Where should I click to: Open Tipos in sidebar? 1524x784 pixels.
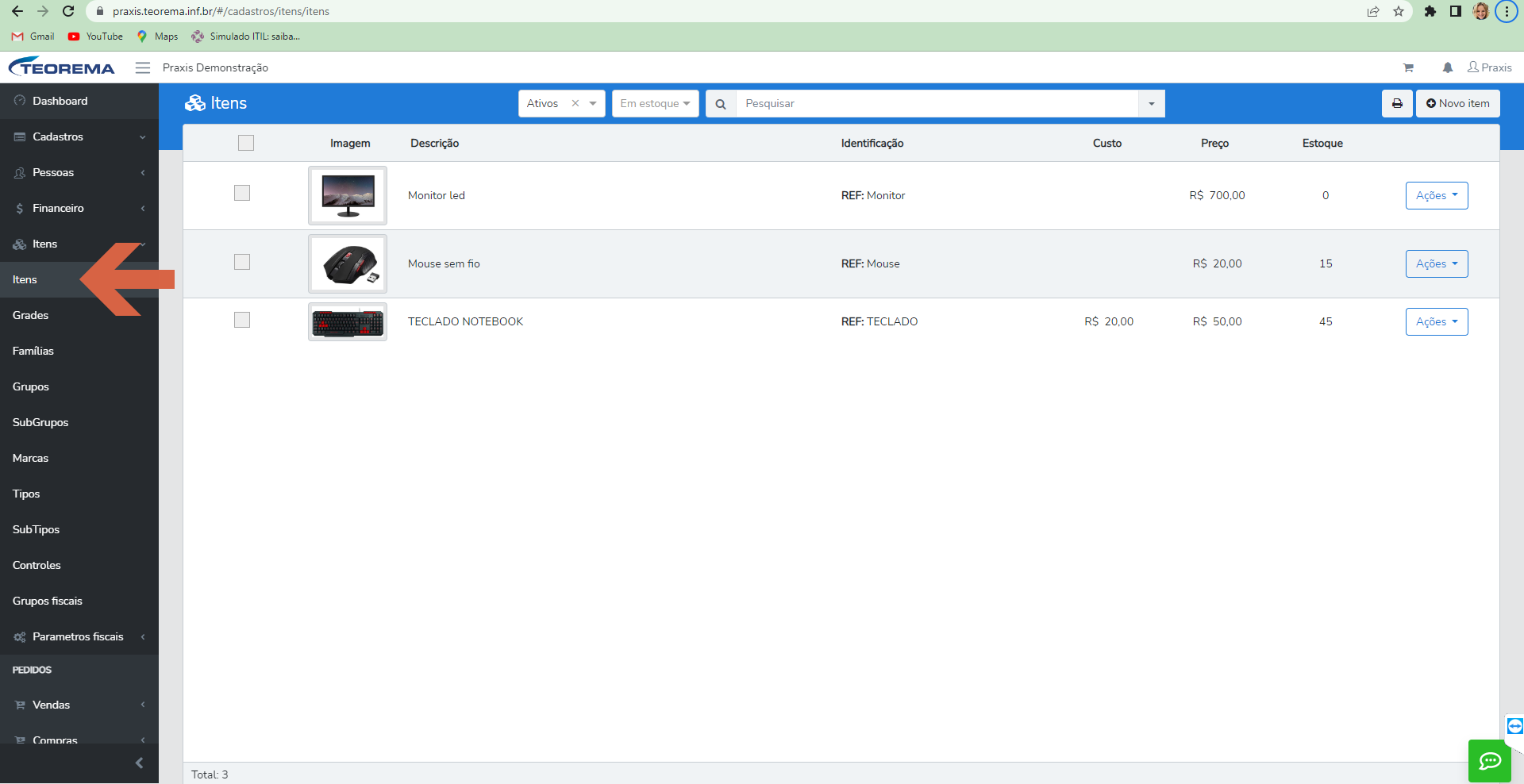(79, 494)
